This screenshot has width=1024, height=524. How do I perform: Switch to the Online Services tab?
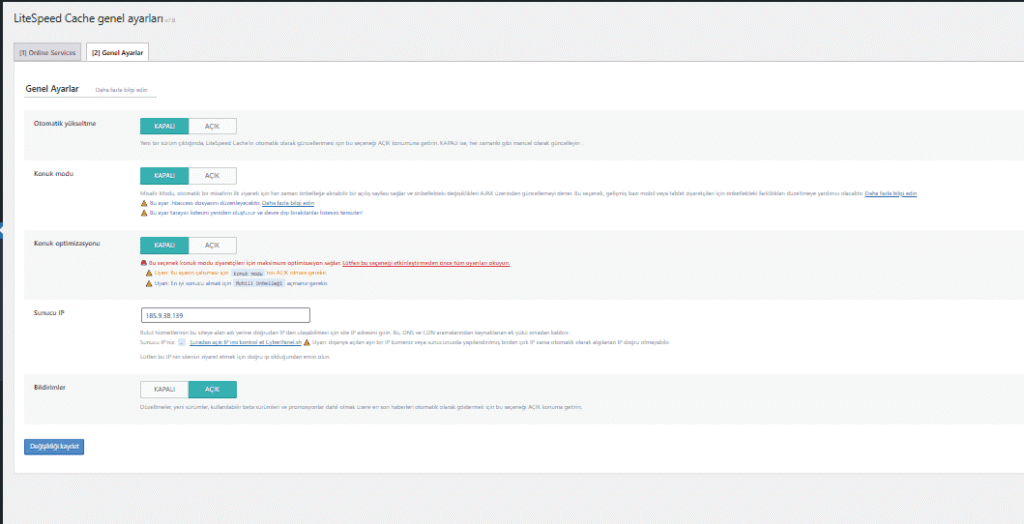tap(47, 52)
